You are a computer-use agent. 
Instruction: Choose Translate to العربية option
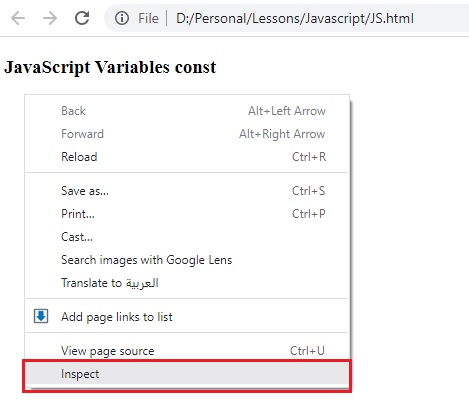point(187,283)
